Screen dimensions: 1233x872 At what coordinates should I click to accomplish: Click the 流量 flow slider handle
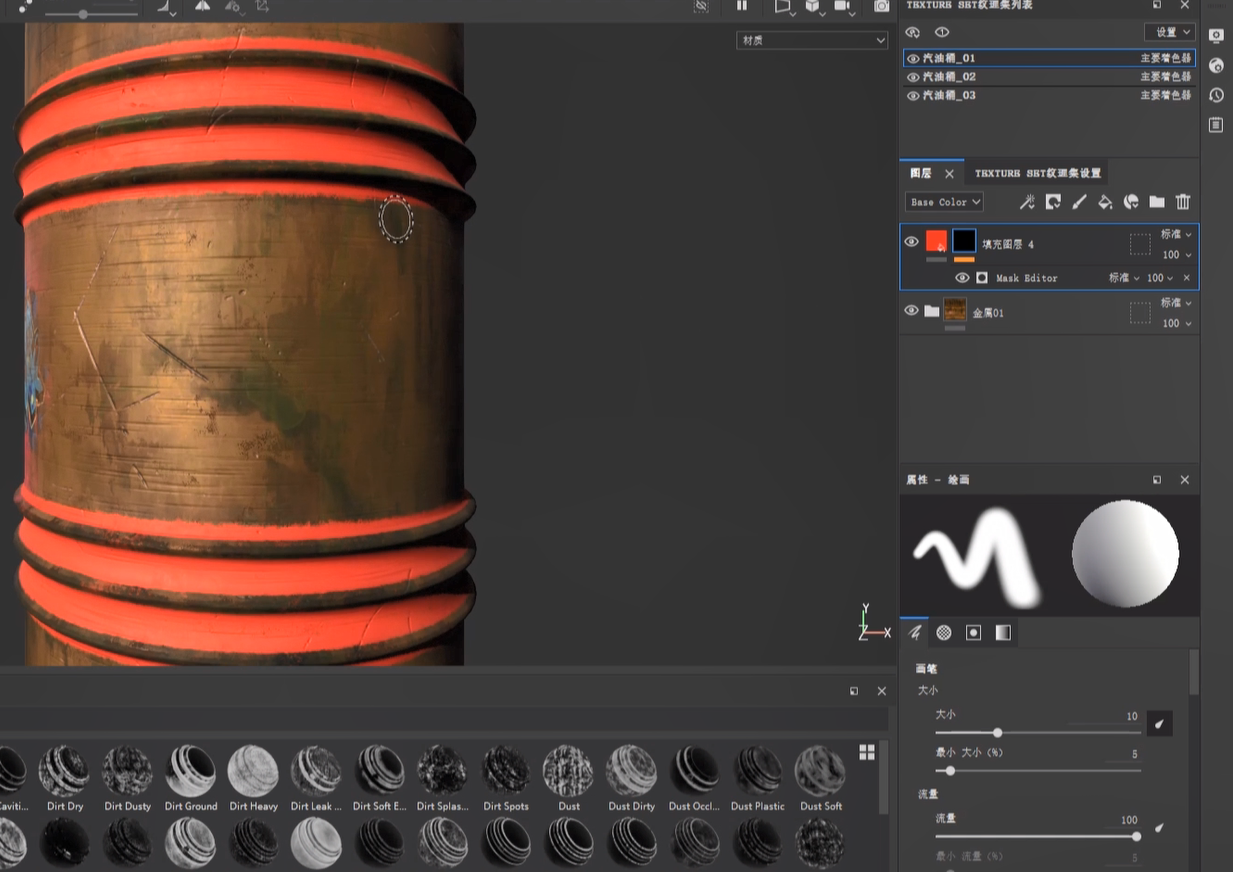[x=1136, y=836]
